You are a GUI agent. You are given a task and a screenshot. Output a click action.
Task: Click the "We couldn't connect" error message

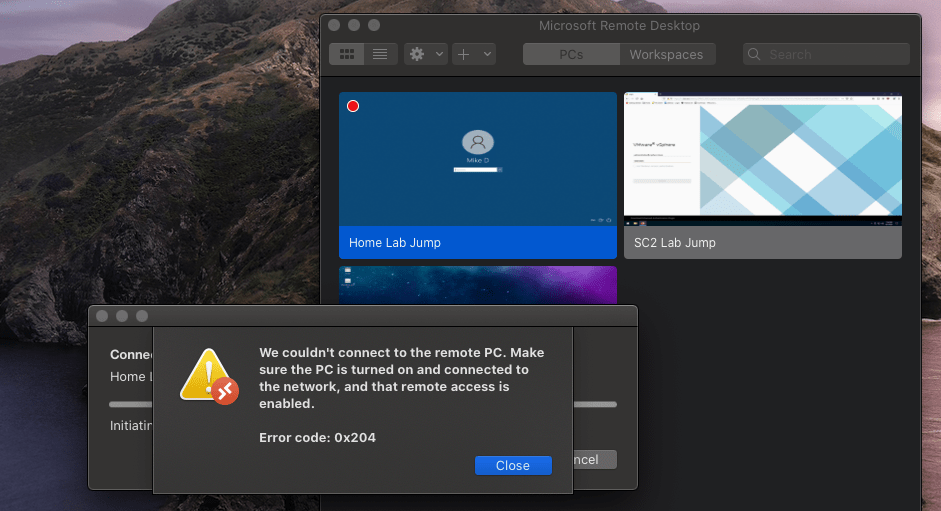coord(401,378)
